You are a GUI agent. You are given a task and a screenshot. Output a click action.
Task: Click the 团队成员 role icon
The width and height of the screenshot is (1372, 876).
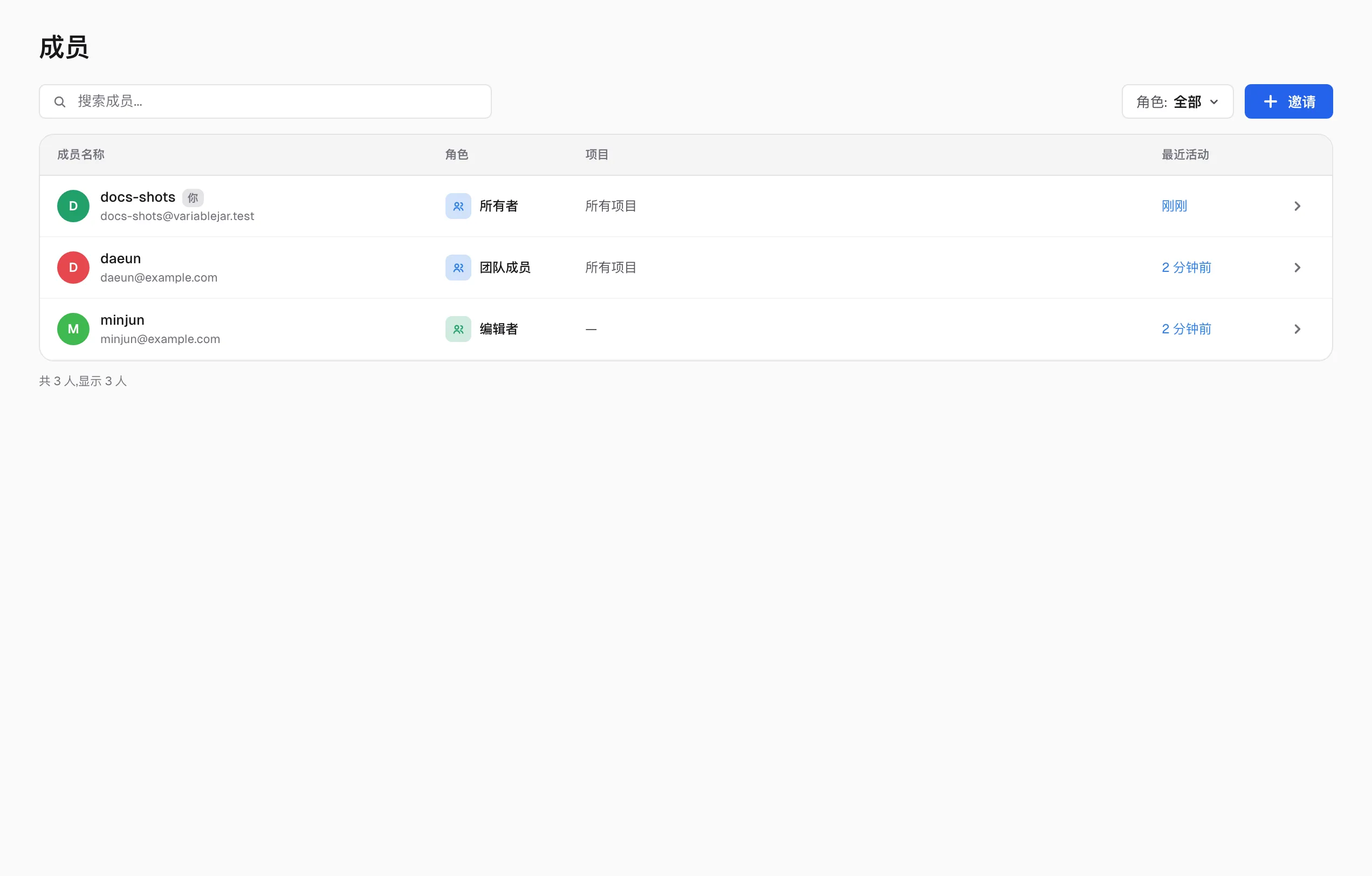pyautogui.click(x=458, y=268)
